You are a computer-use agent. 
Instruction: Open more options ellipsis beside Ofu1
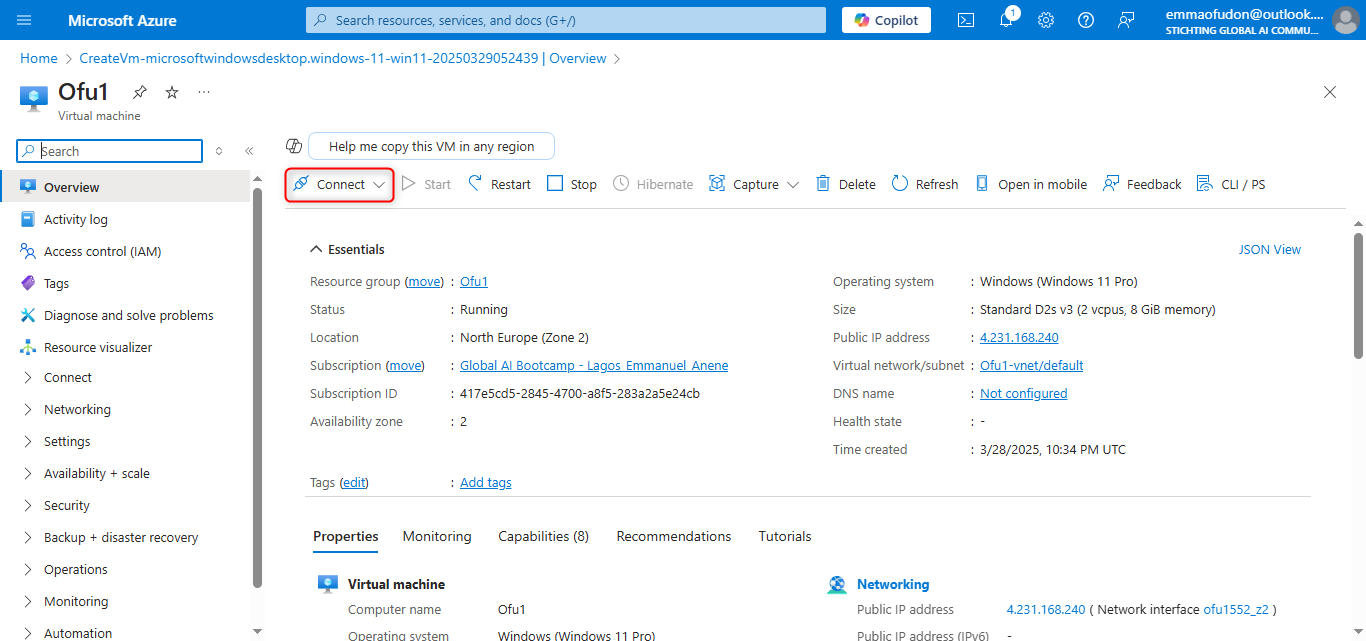point(204,92)
